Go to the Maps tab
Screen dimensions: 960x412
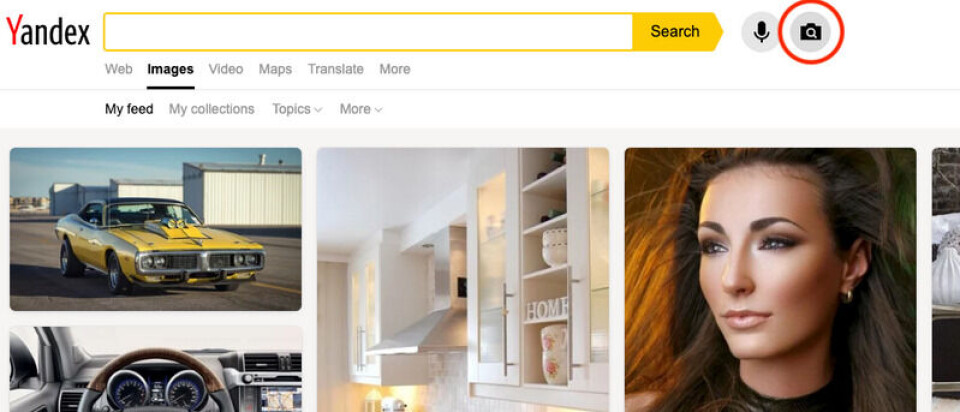(275, 69)
